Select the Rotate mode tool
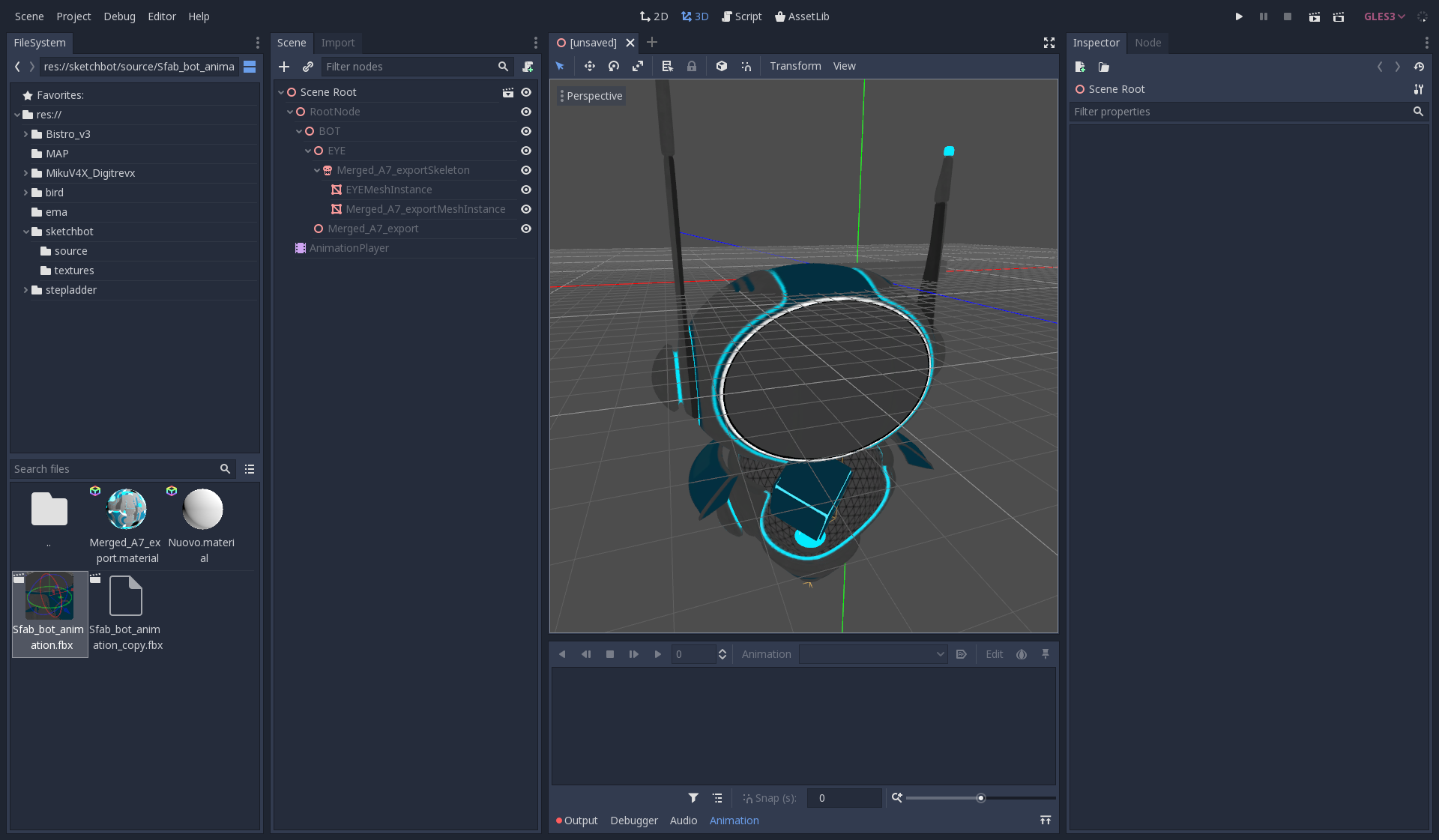Screen dimensions: 1439x840 click(613, 66)
